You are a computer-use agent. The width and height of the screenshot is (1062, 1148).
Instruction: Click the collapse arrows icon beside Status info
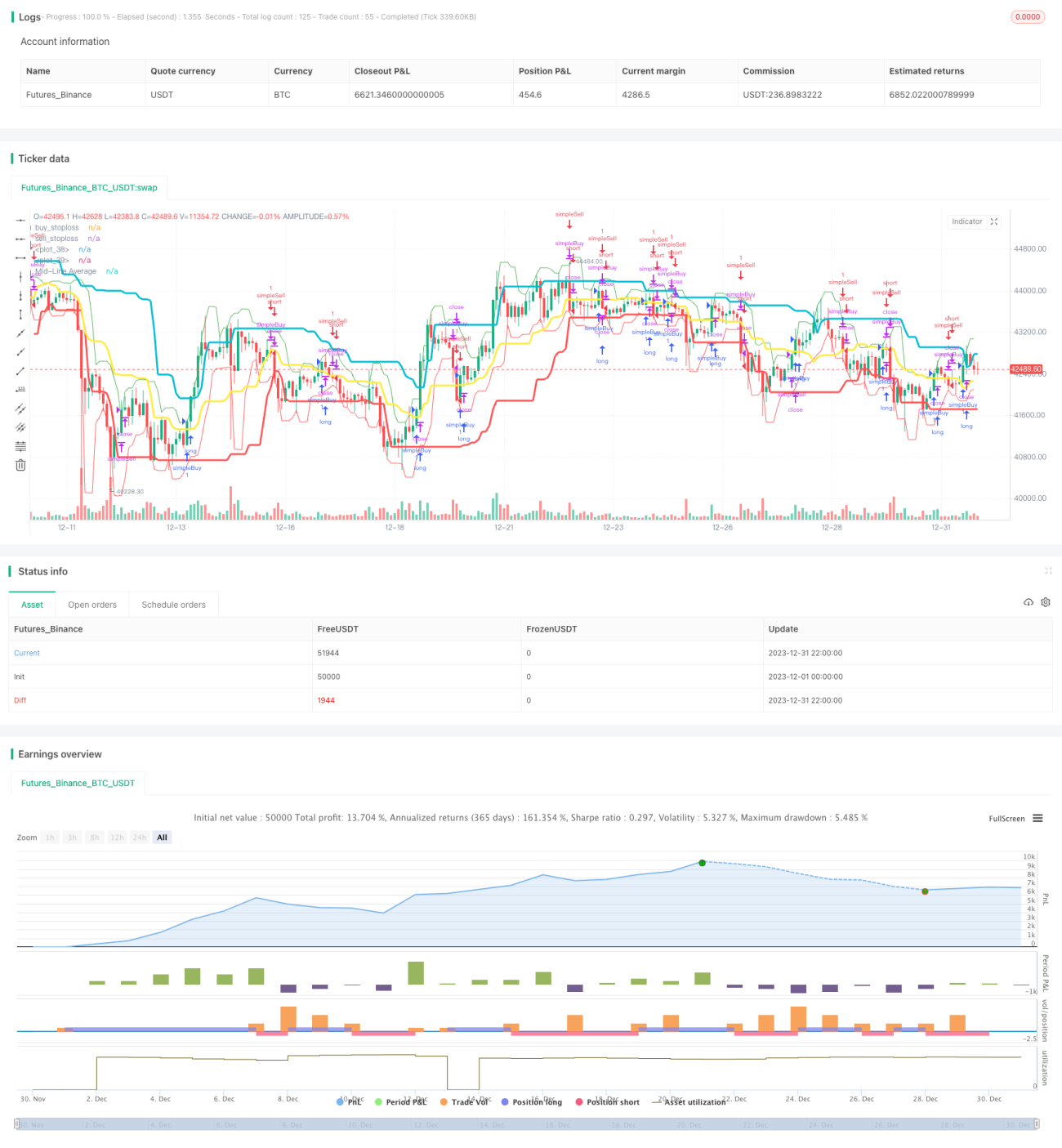click(1048, 570)
